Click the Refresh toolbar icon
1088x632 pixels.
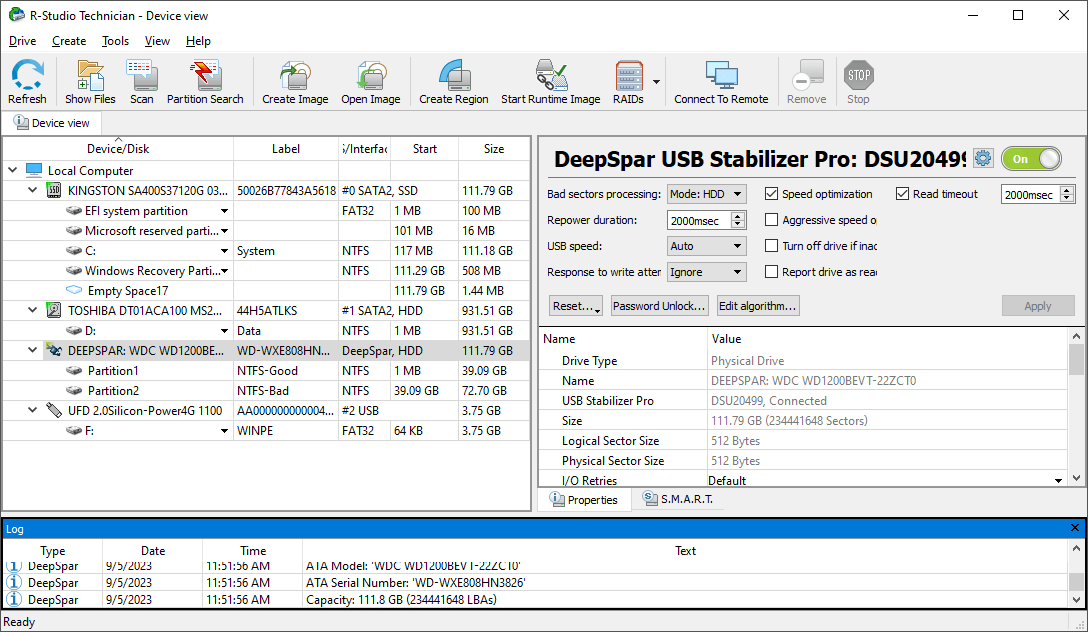[27, 76]
